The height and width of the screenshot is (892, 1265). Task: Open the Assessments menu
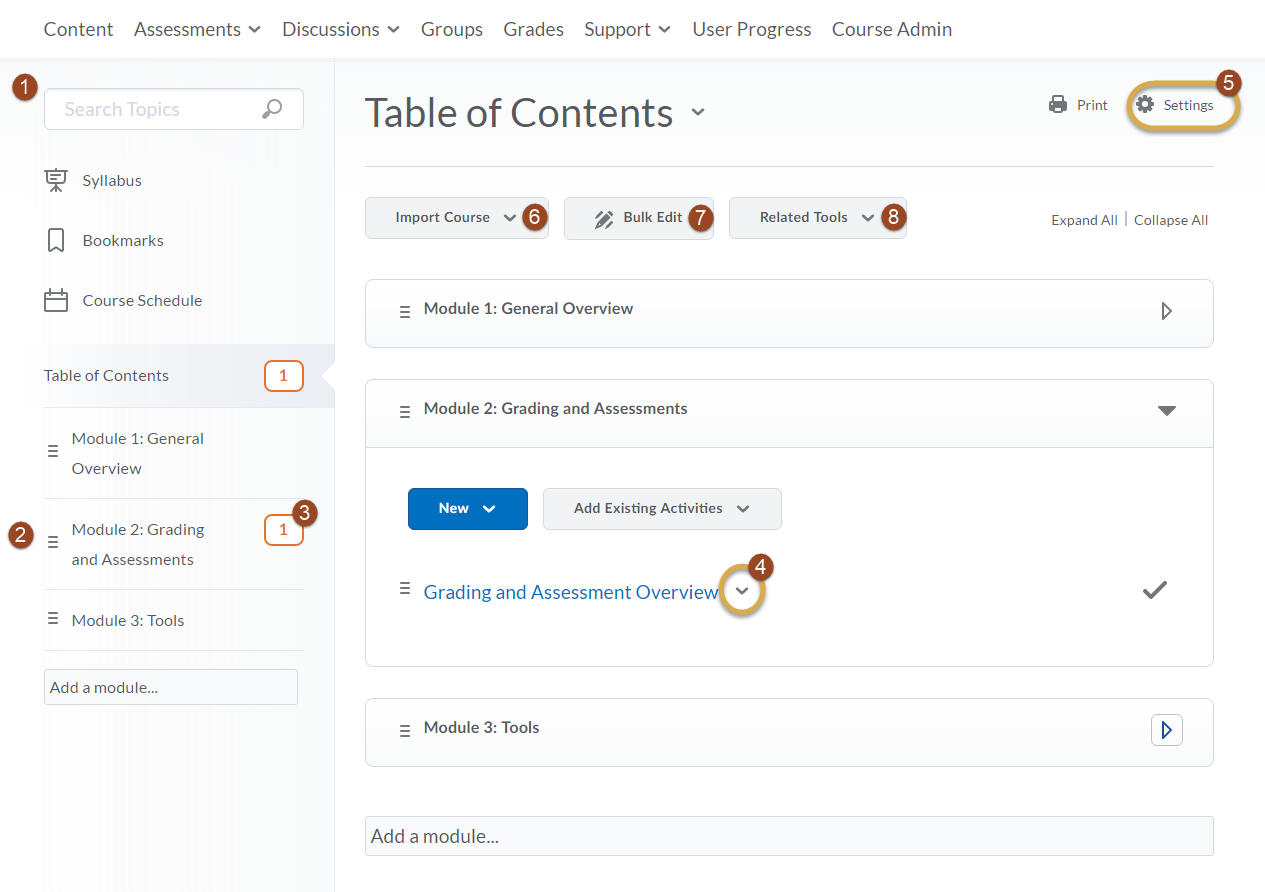pyautogui.click(x=198, y=29)
